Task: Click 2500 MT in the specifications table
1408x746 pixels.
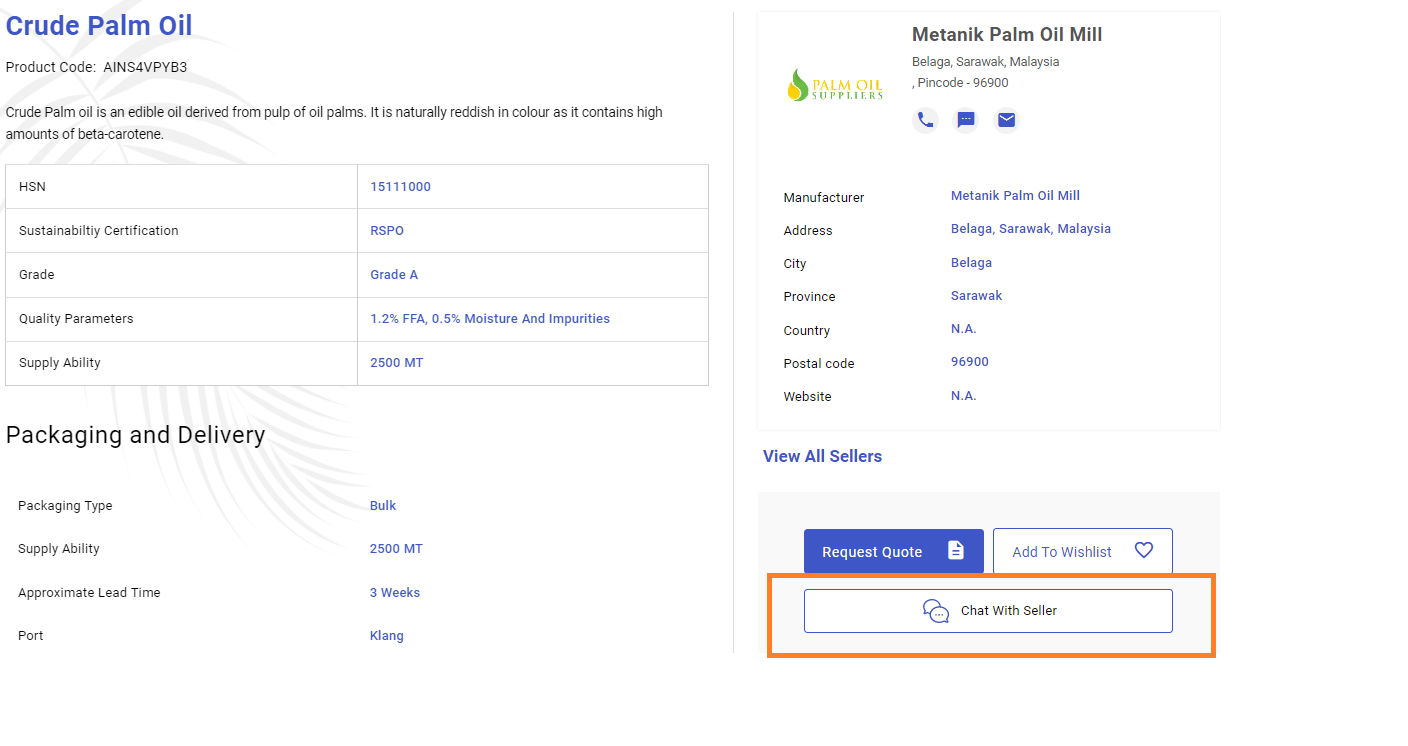Action: pos(396,363)
